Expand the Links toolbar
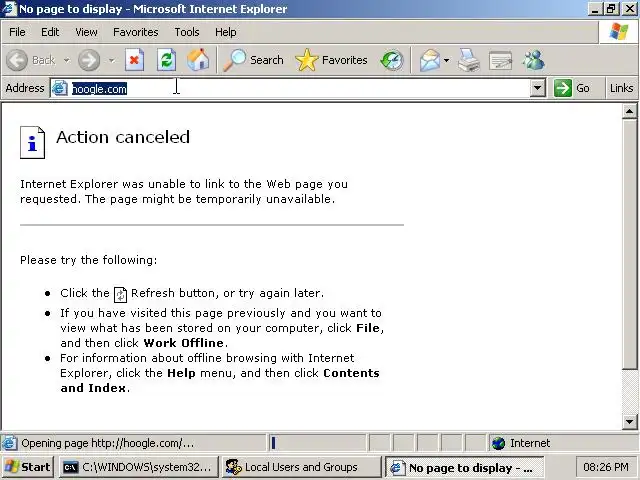This screenshot has height=480, width=640. click(621, 88)
